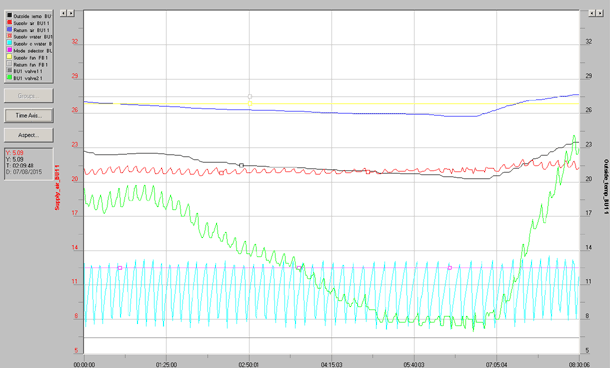The width and height of the screenshot is (610, 368).
Task: Click the cyan Supply c water swatch
Action: (9, 43)
